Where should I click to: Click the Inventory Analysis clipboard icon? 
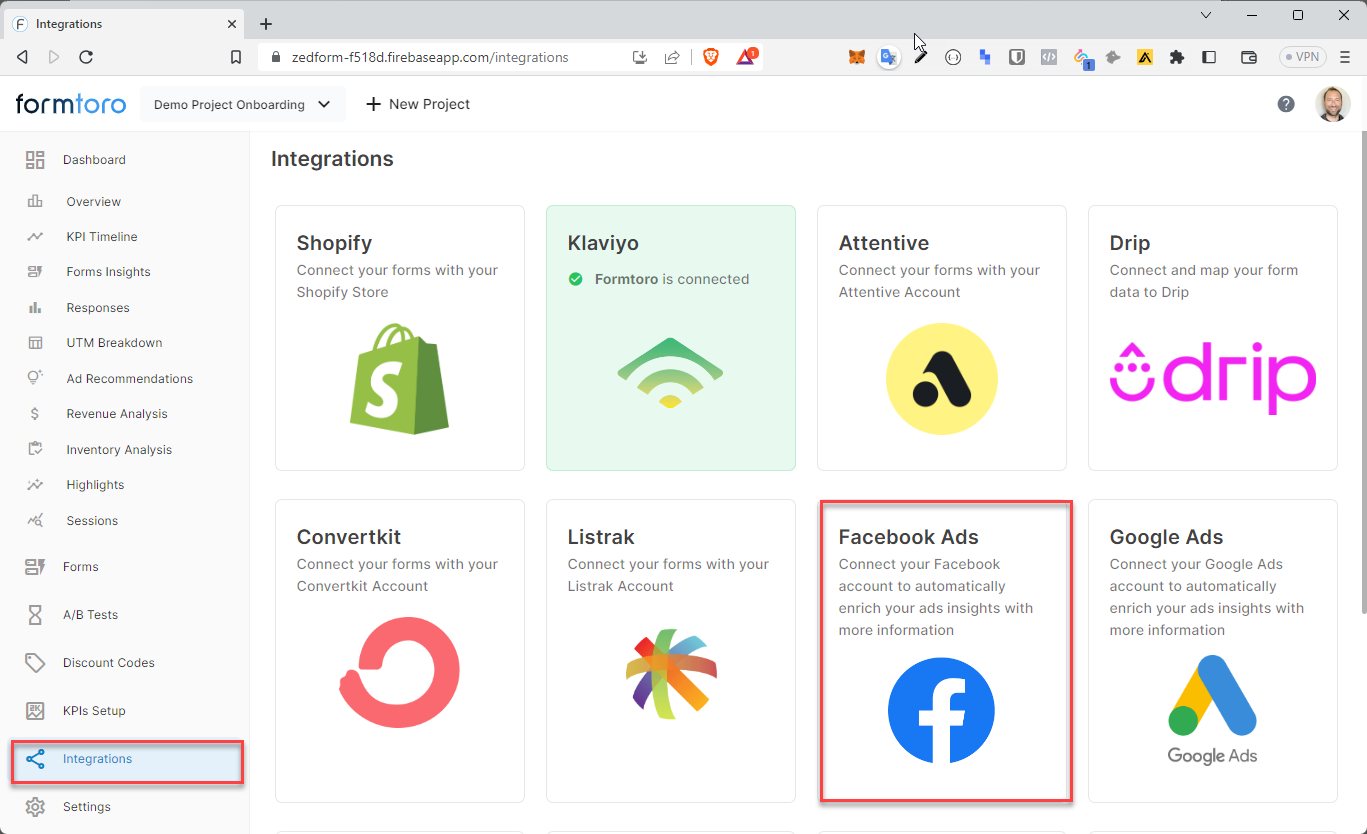(x=35, y=449)
